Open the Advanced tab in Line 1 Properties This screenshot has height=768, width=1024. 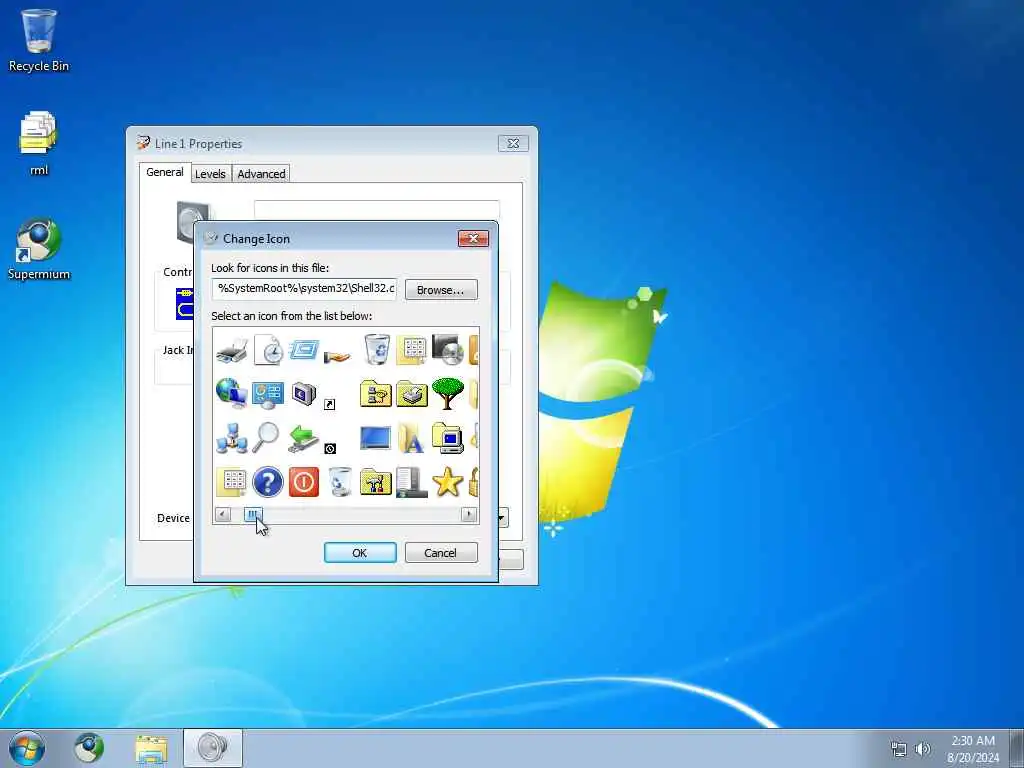(261, 174)
